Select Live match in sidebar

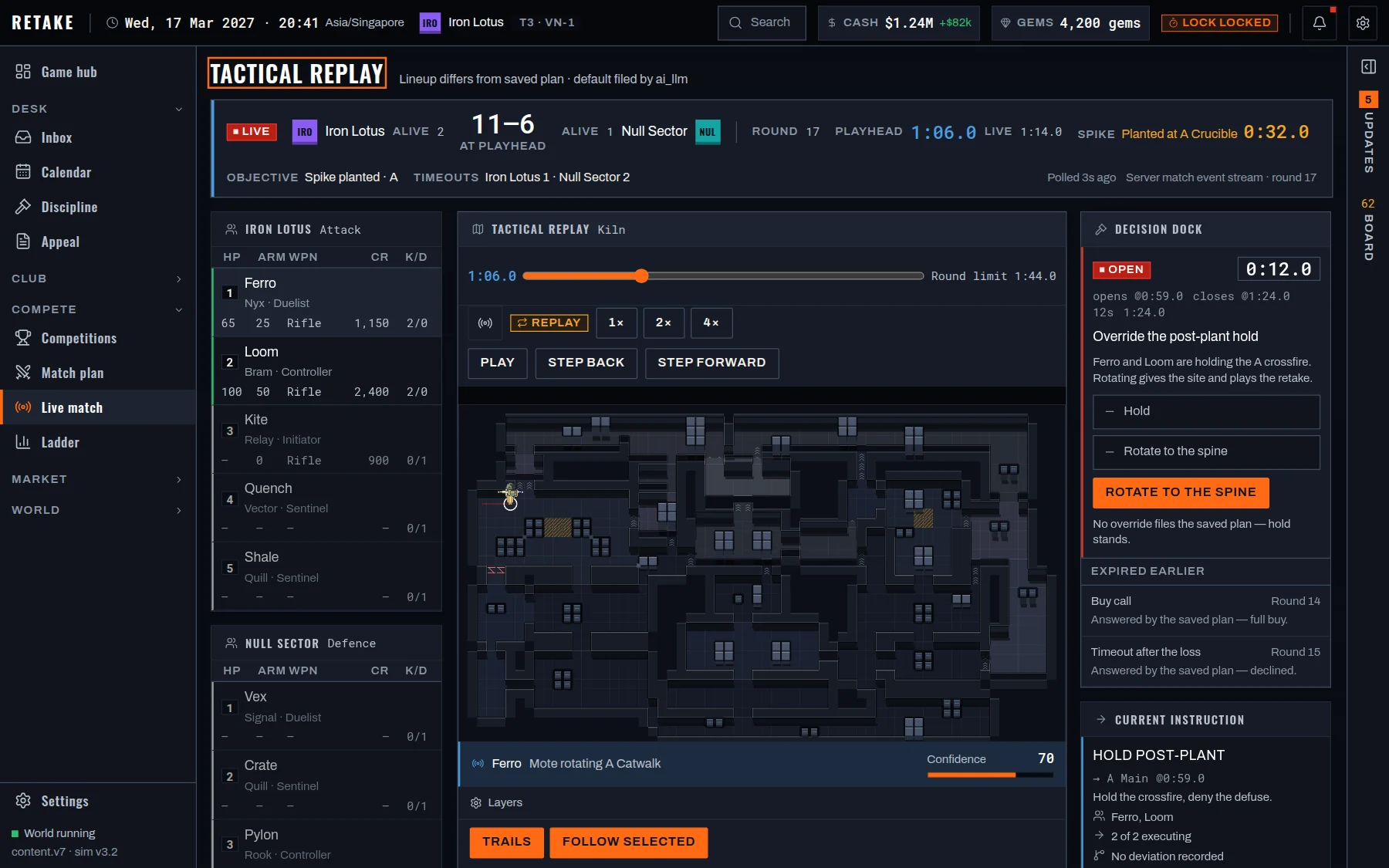click(x=98, y=407)
